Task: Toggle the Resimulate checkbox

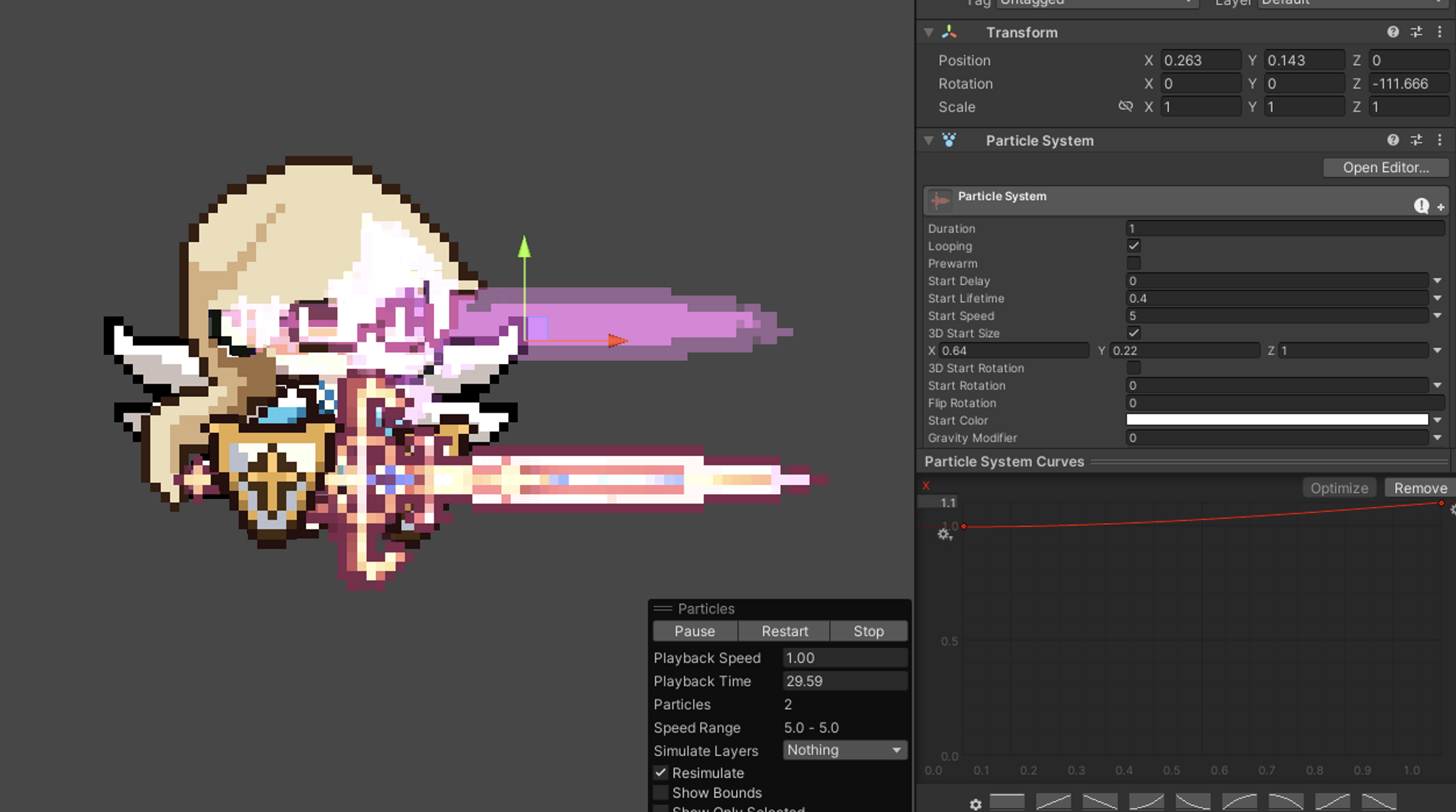Action: 661,773
